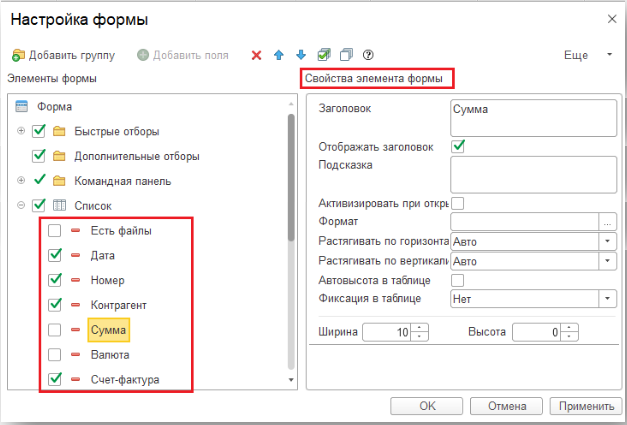Viewport: 627px width, 425px height.
Task: Click the ellipsis button beside Формат field
Action: point(607,221)
